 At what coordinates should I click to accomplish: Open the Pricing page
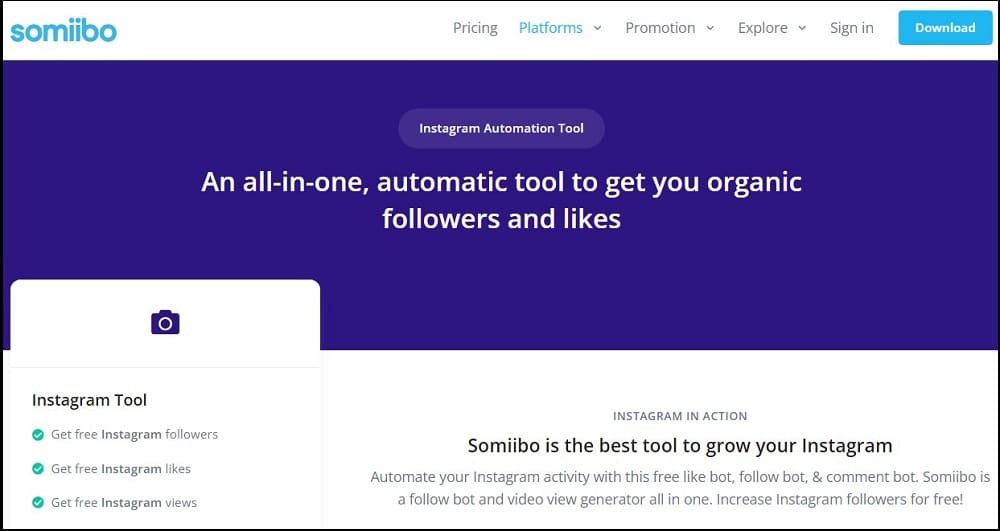pyautogui.click(x=475, y=28)
